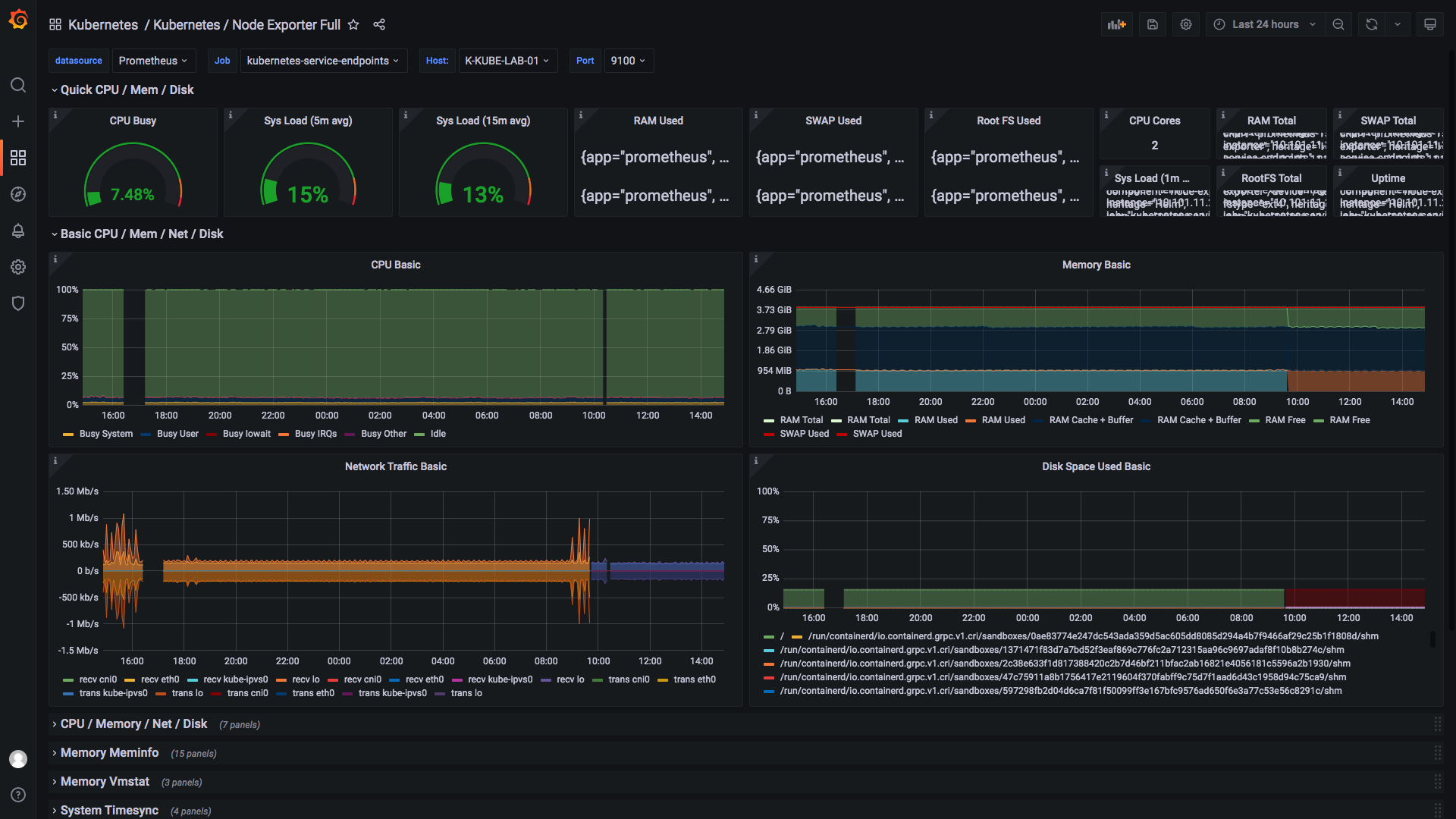
Task: Open dashboard settings gear in toolbar
Action: pyautogui.click(x=1186, y=24)
